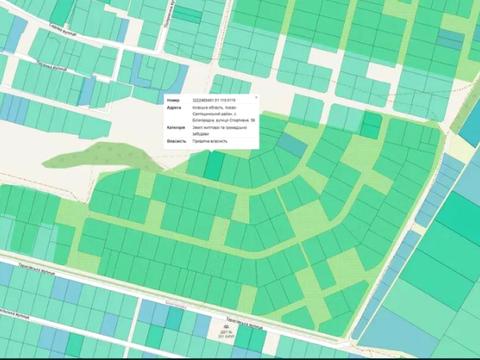Select the blue parcel in top-left corner
Image resolution: width=480 pixels, height=360 pixels.
pos(15,34)
